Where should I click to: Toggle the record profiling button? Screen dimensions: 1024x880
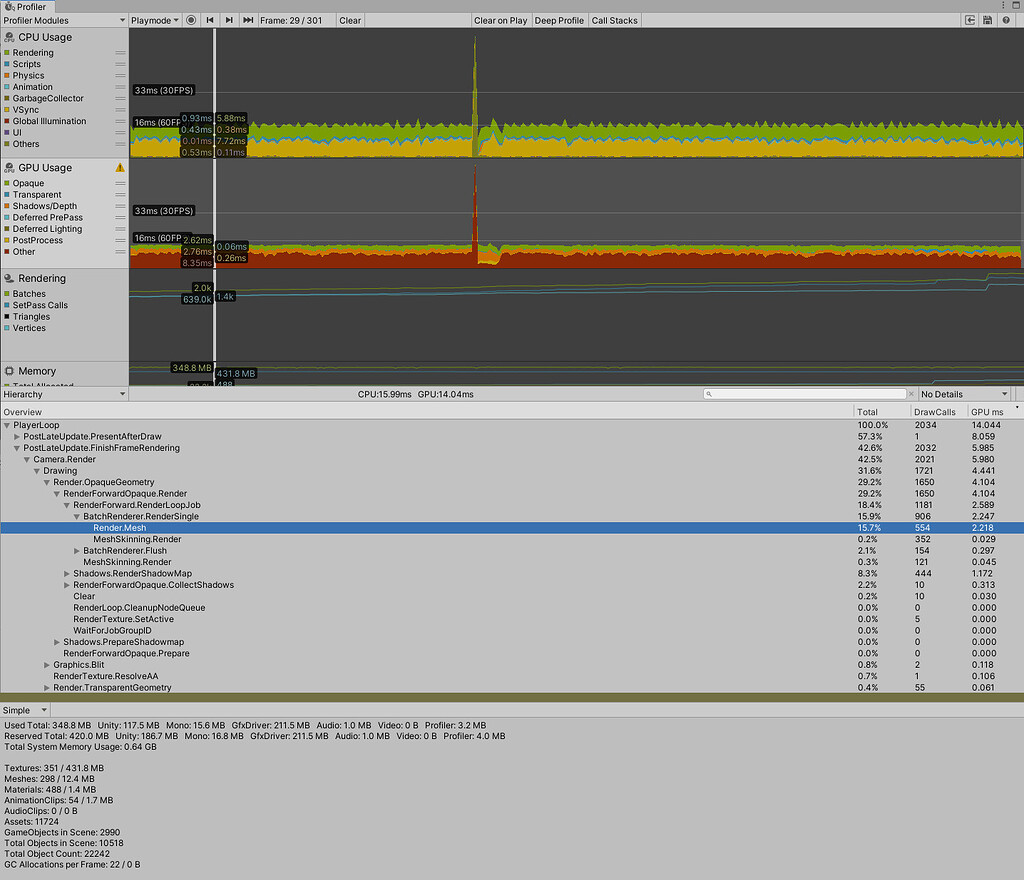click(x=190, y=20)
